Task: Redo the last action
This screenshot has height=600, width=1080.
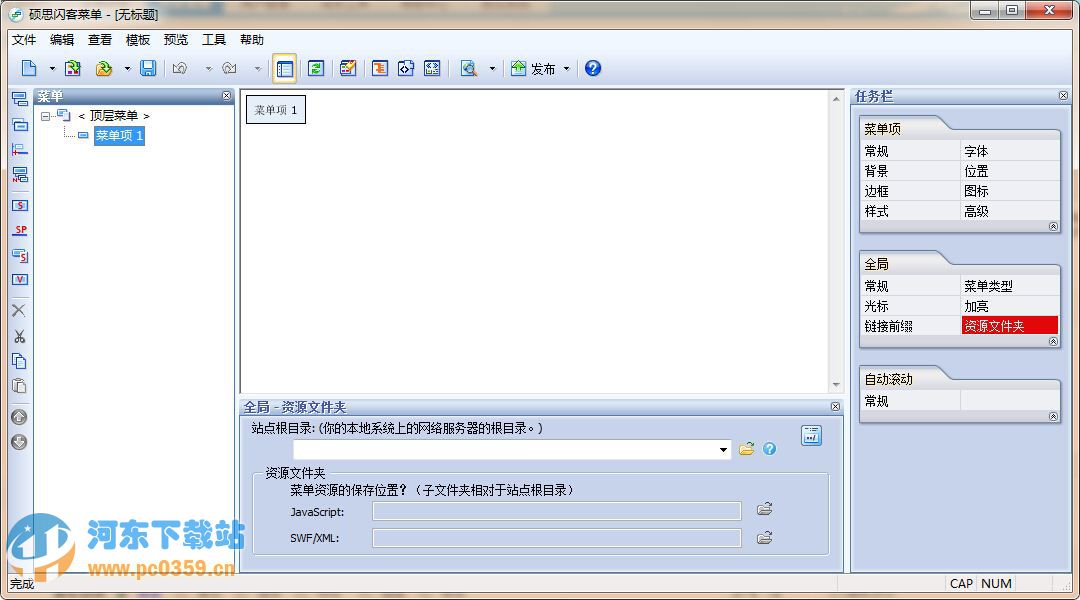Action: tap(228, 68)
